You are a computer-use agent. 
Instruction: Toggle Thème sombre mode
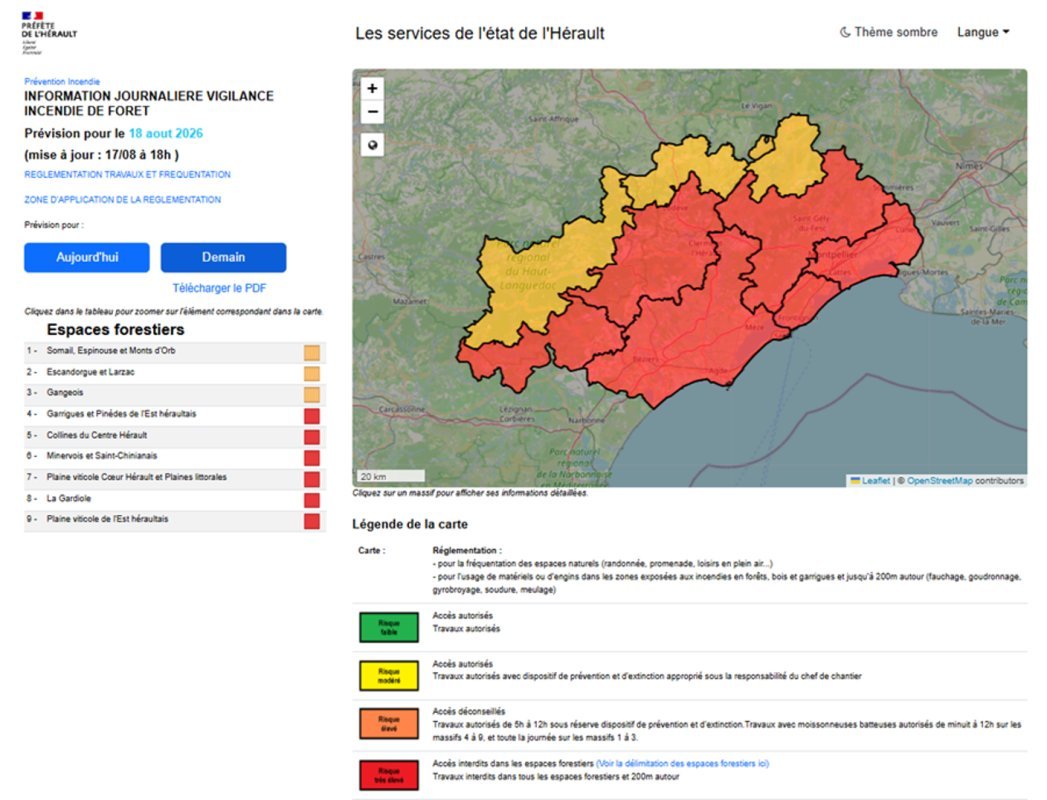click(888, 32)
